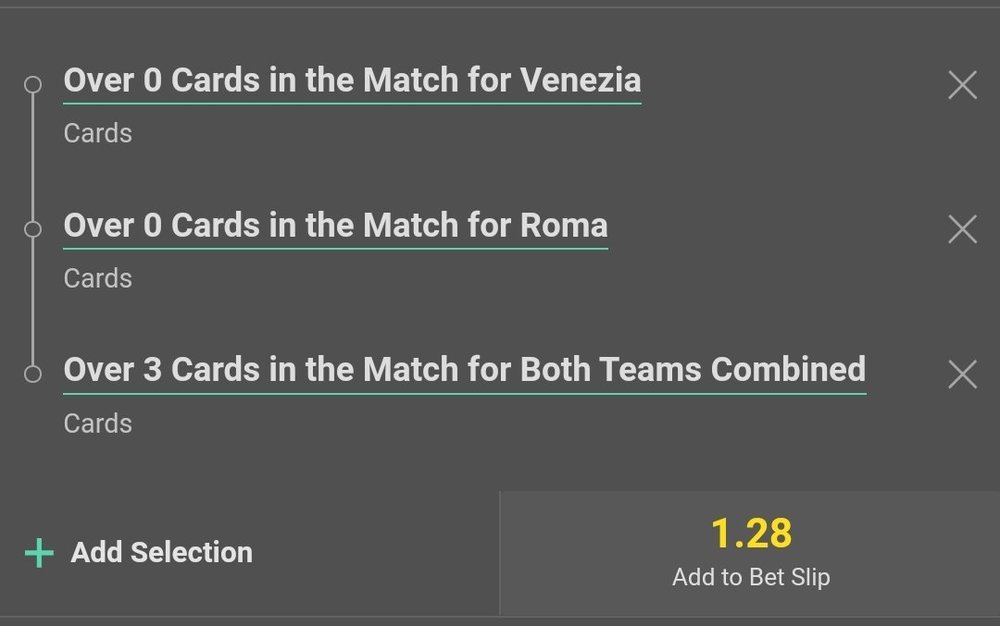Image resolution: width=1000 pixels, height=626 pixels.
Task: Click the Cards label under Roma selection
Action: coord(98,278)
